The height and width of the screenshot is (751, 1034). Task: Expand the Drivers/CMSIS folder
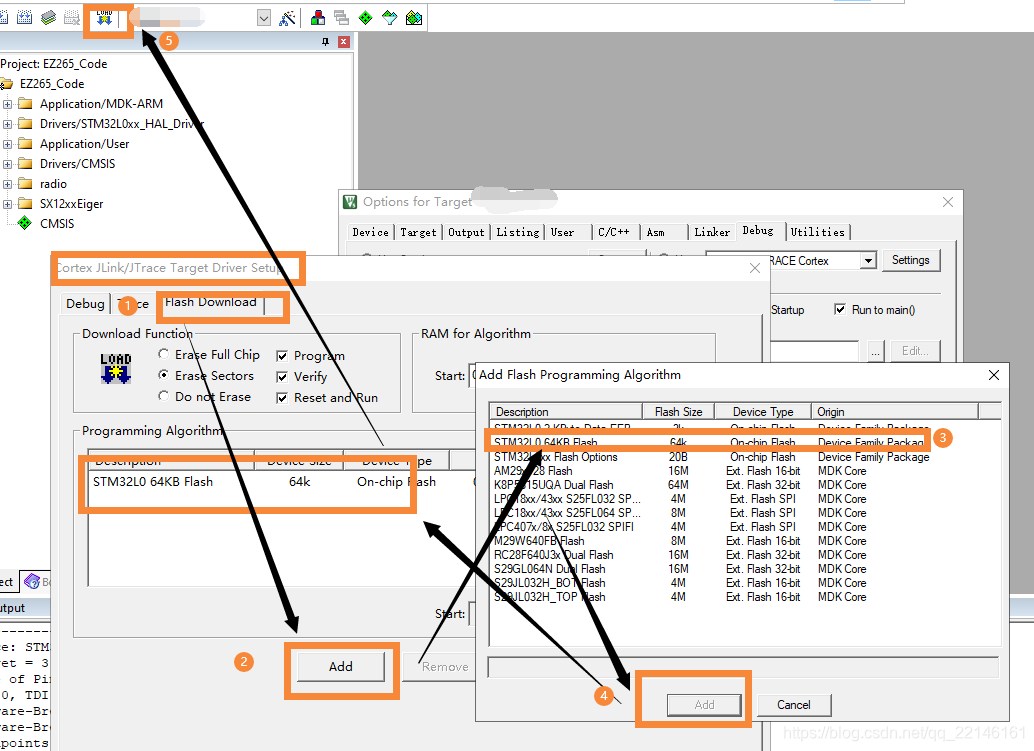coord(7,164)
